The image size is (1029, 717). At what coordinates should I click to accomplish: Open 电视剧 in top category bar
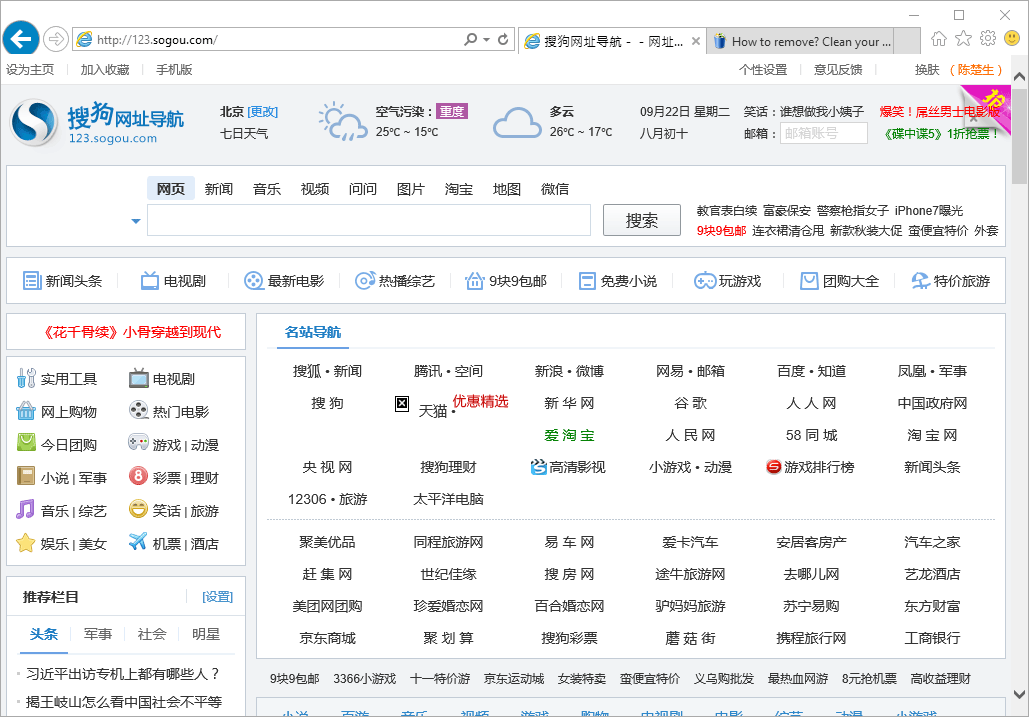174,281
